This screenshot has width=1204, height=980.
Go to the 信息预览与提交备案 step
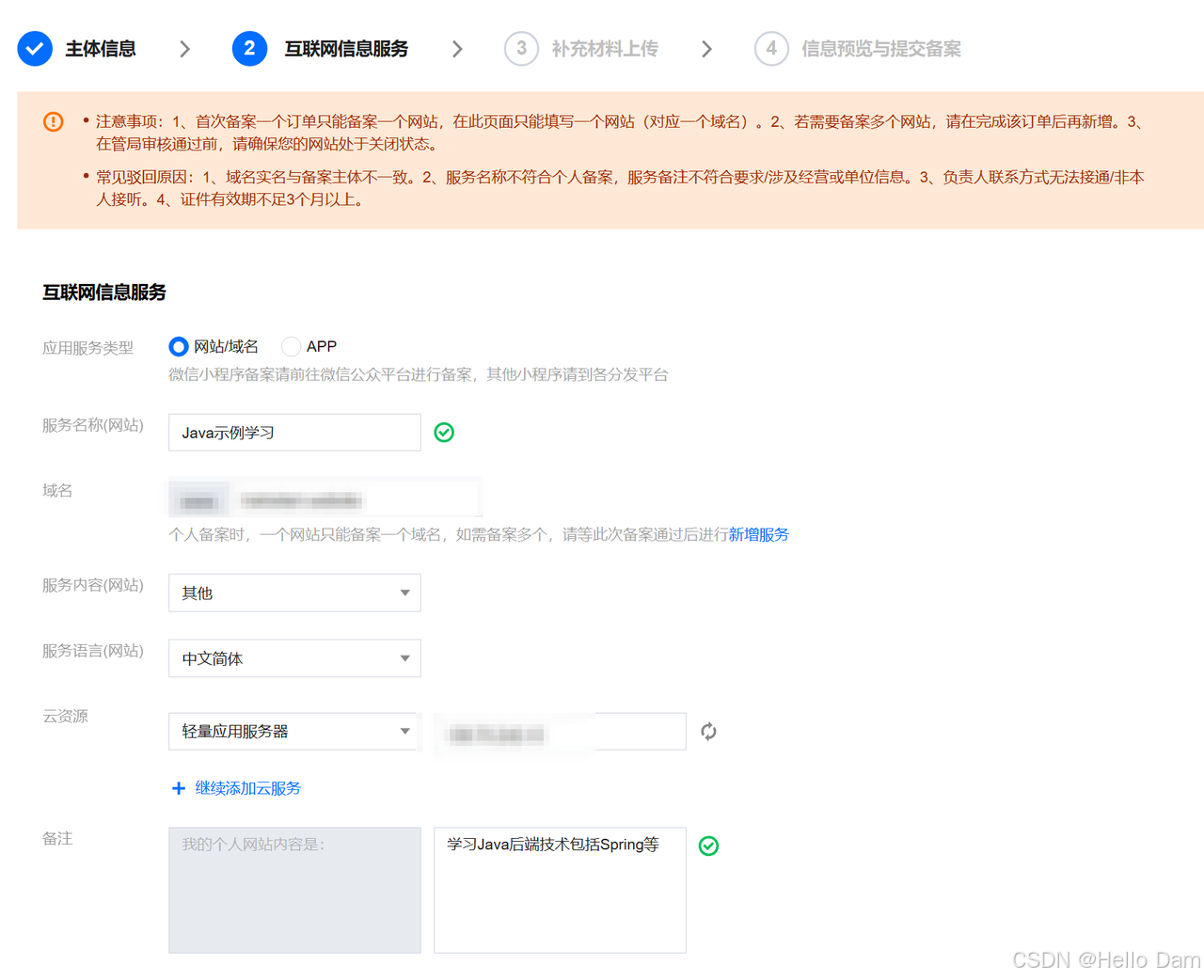tap(880, 48)
